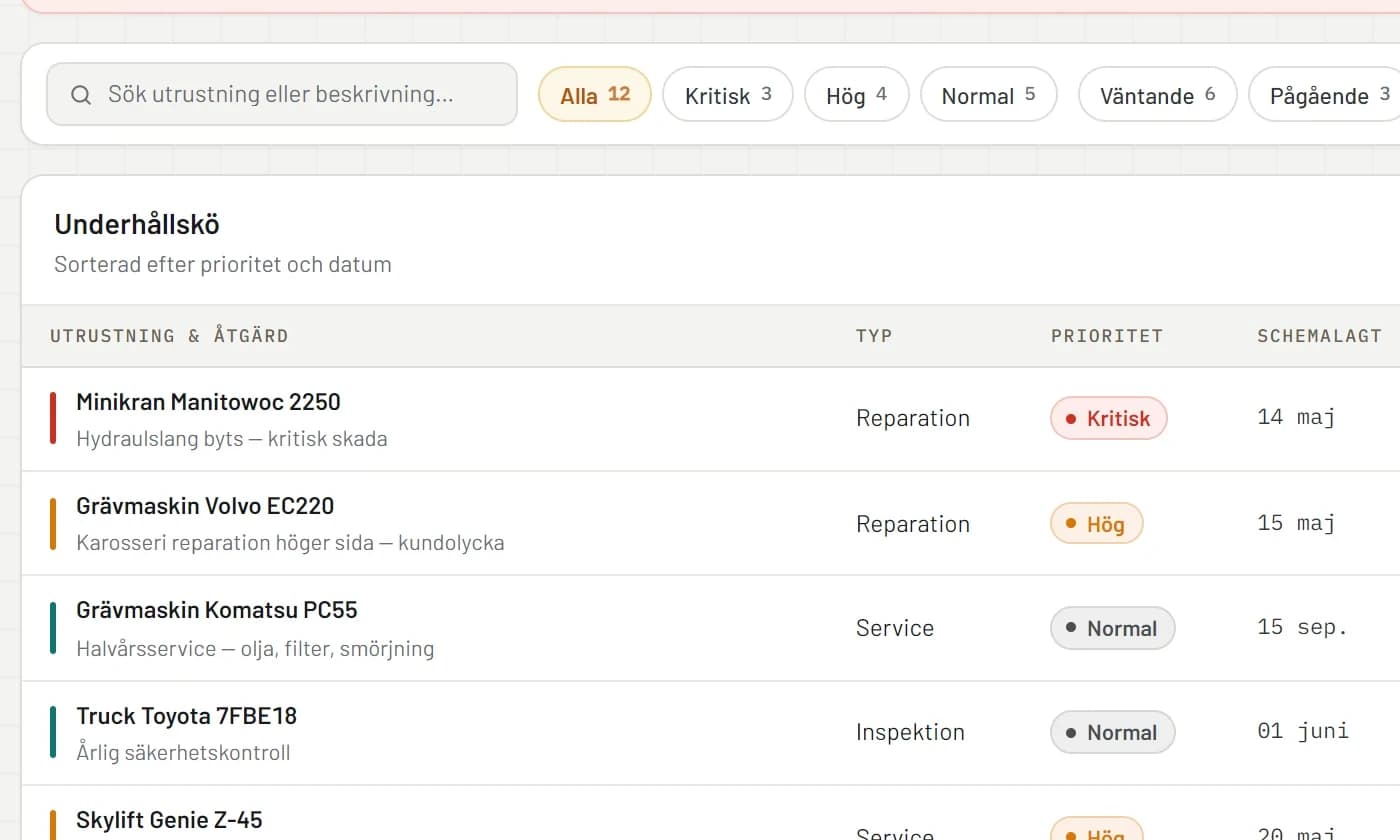This screenshot has height=840, width=1400.
Task: Click 'Halvårsservice — olja, filter, smörjning' description
Action: click(x=255, y=649)
